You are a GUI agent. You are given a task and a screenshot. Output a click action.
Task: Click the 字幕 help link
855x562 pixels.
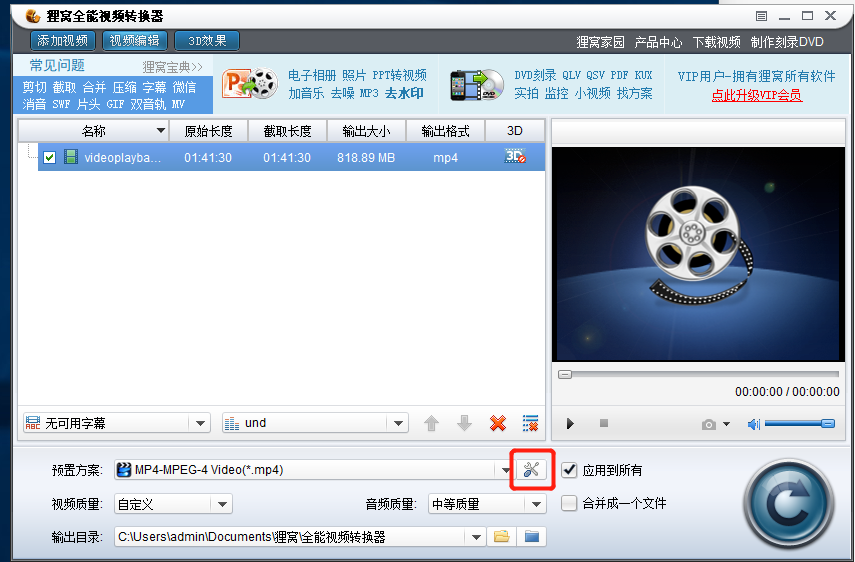tap(154, 87)
